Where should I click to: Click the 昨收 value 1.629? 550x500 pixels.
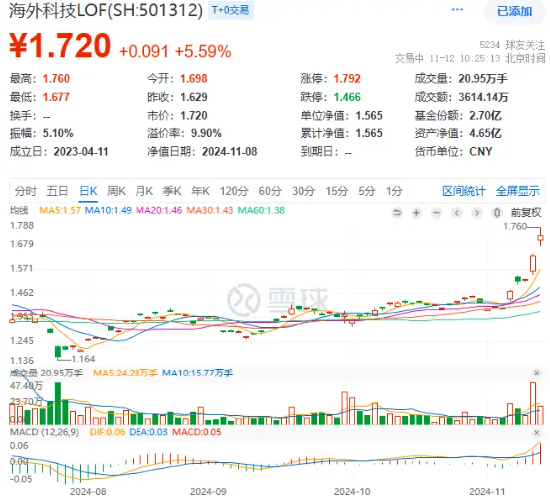(x=194, y=97)
